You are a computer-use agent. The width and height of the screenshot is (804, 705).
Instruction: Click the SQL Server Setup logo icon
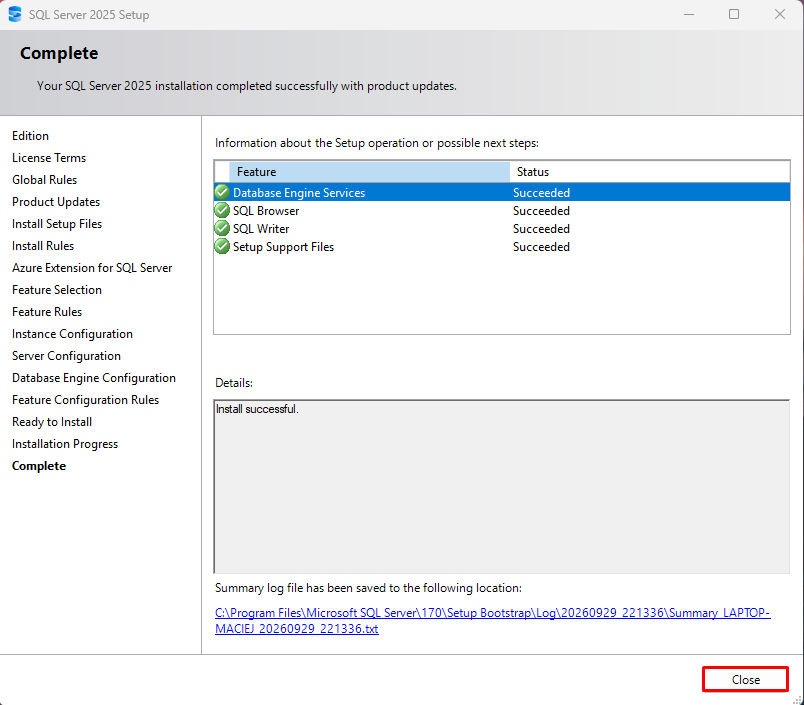(x=15, y=14)
